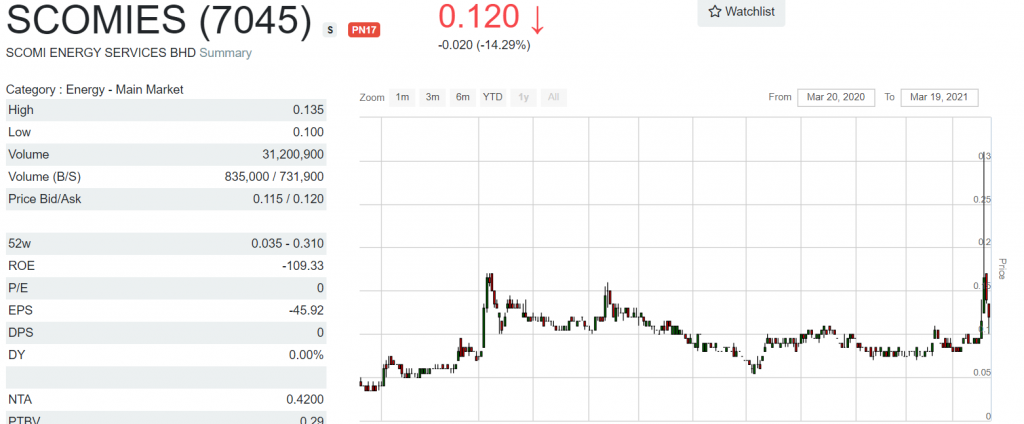Click the EPS value -45.92
The image size is (1024, 424).
[x=306, y=310]
